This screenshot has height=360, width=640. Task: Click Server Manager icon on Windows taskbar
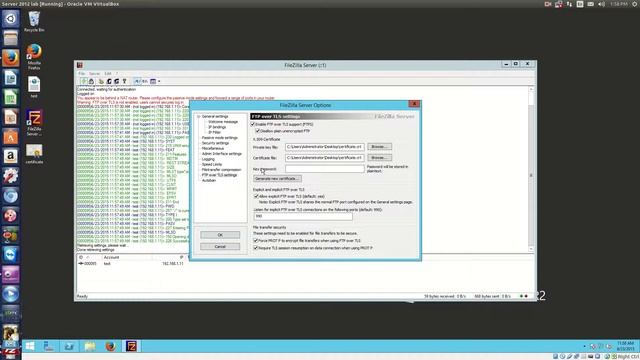pyautogui.click(x=49, y=346)
